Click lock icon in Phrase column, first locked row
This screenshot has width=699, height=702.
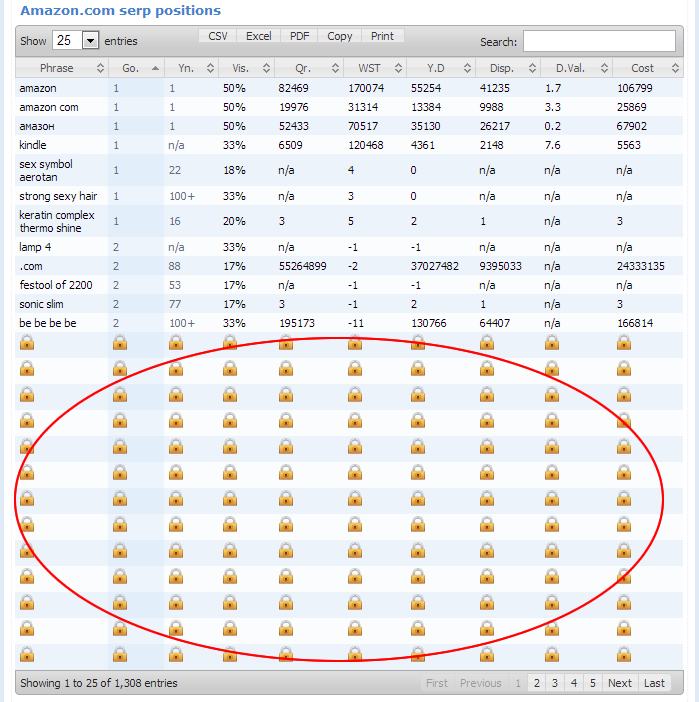pos(27,343)
